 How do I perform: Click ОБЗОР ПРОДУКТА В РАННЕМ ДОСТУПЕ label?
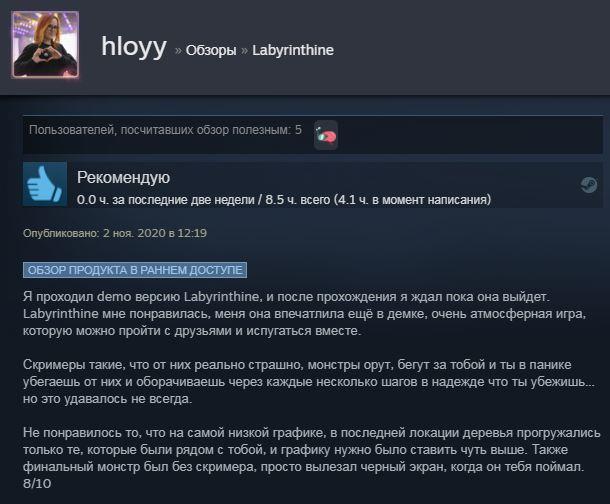(135, 270)
